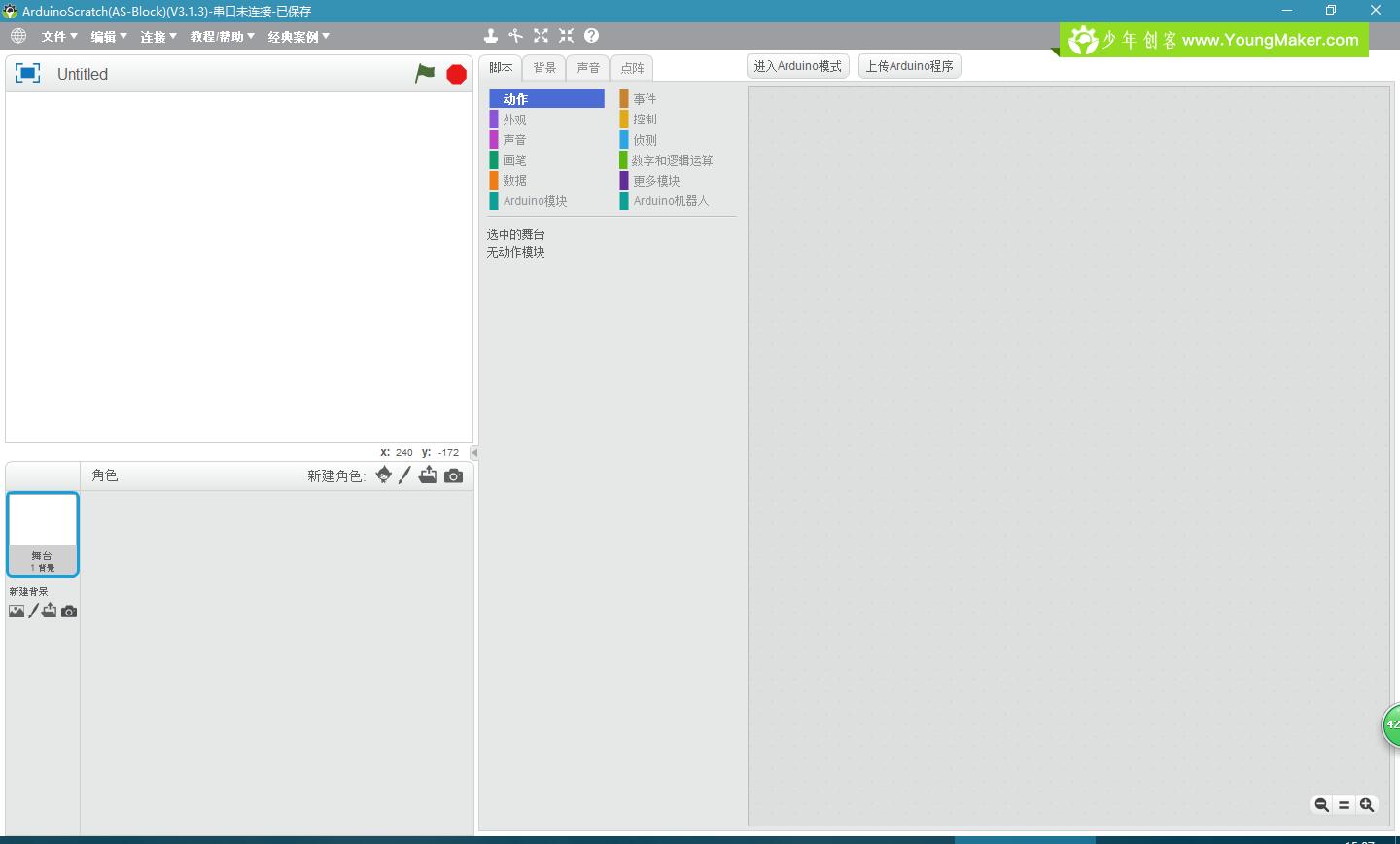Expand the 经典案例 menu
This screenshot has width=1400, height=844.
pyautogui.click(x=298, y=37)
